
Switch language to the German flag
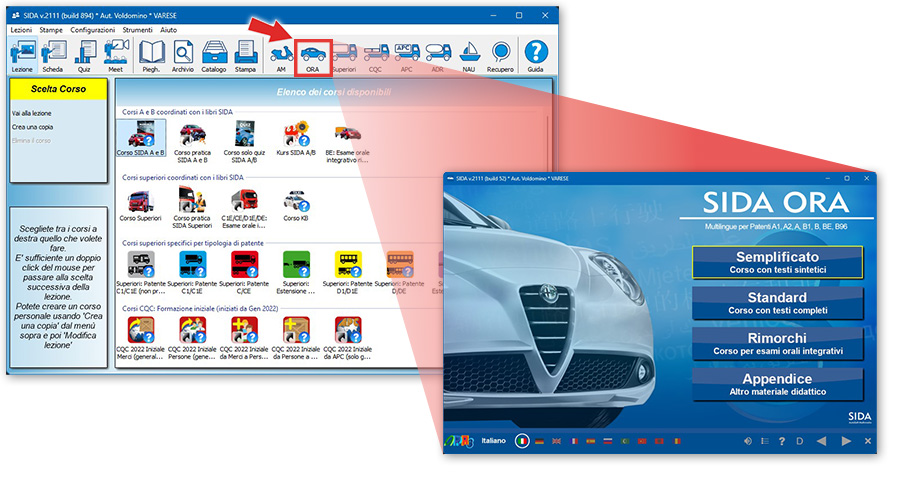pos(540,440)
